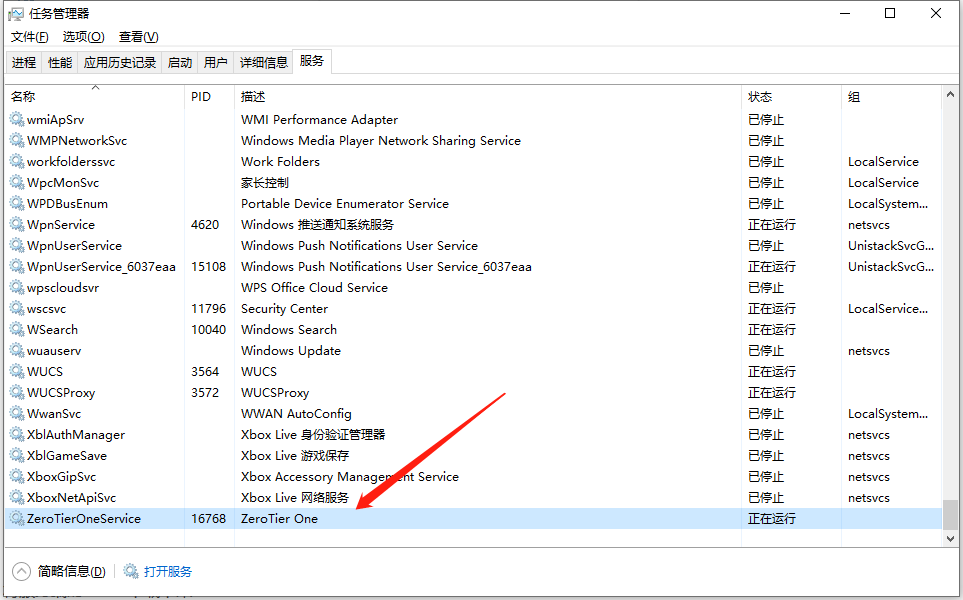963x600 pixels.
Task: Click the service icon for WpnService
Action: point(17,225)
